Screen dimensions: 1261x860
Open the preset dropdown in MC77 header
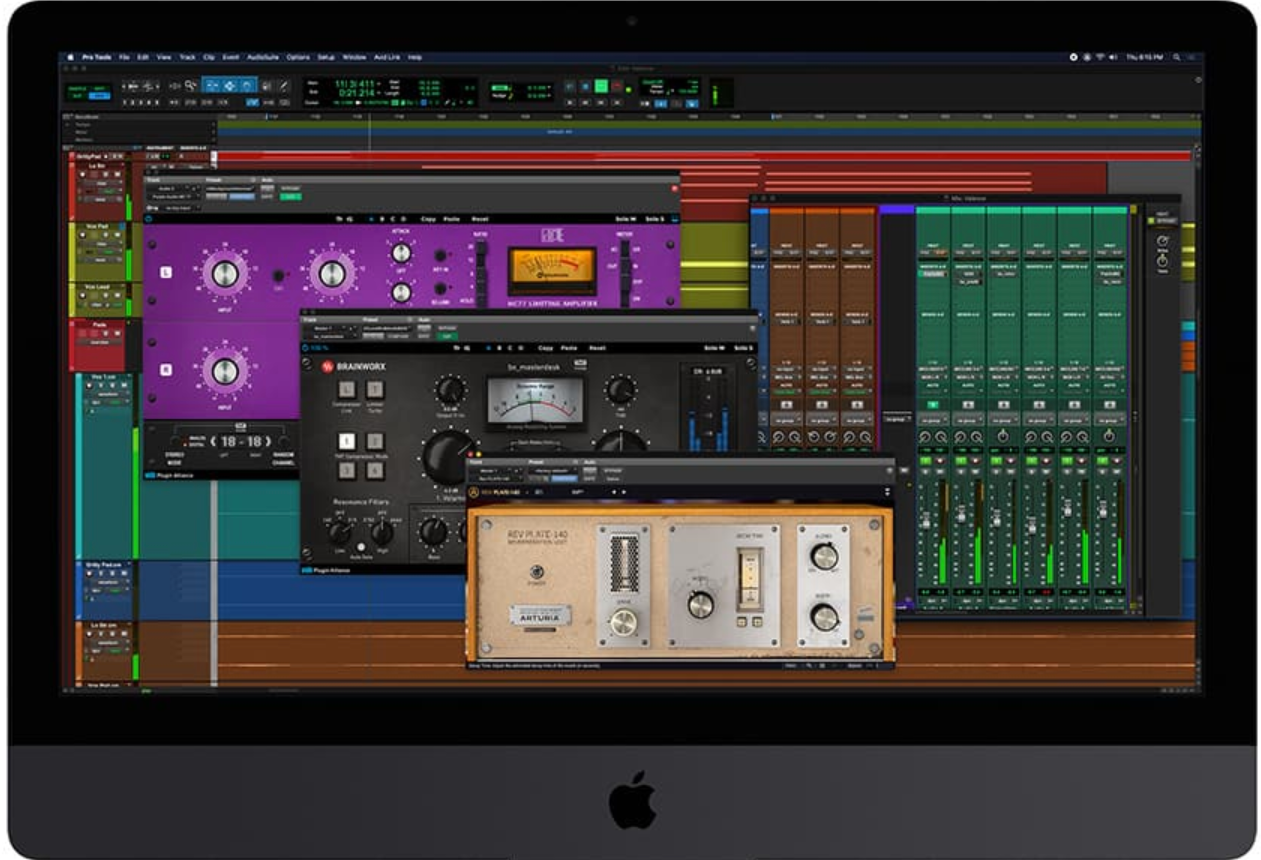[x=230, y=188]
